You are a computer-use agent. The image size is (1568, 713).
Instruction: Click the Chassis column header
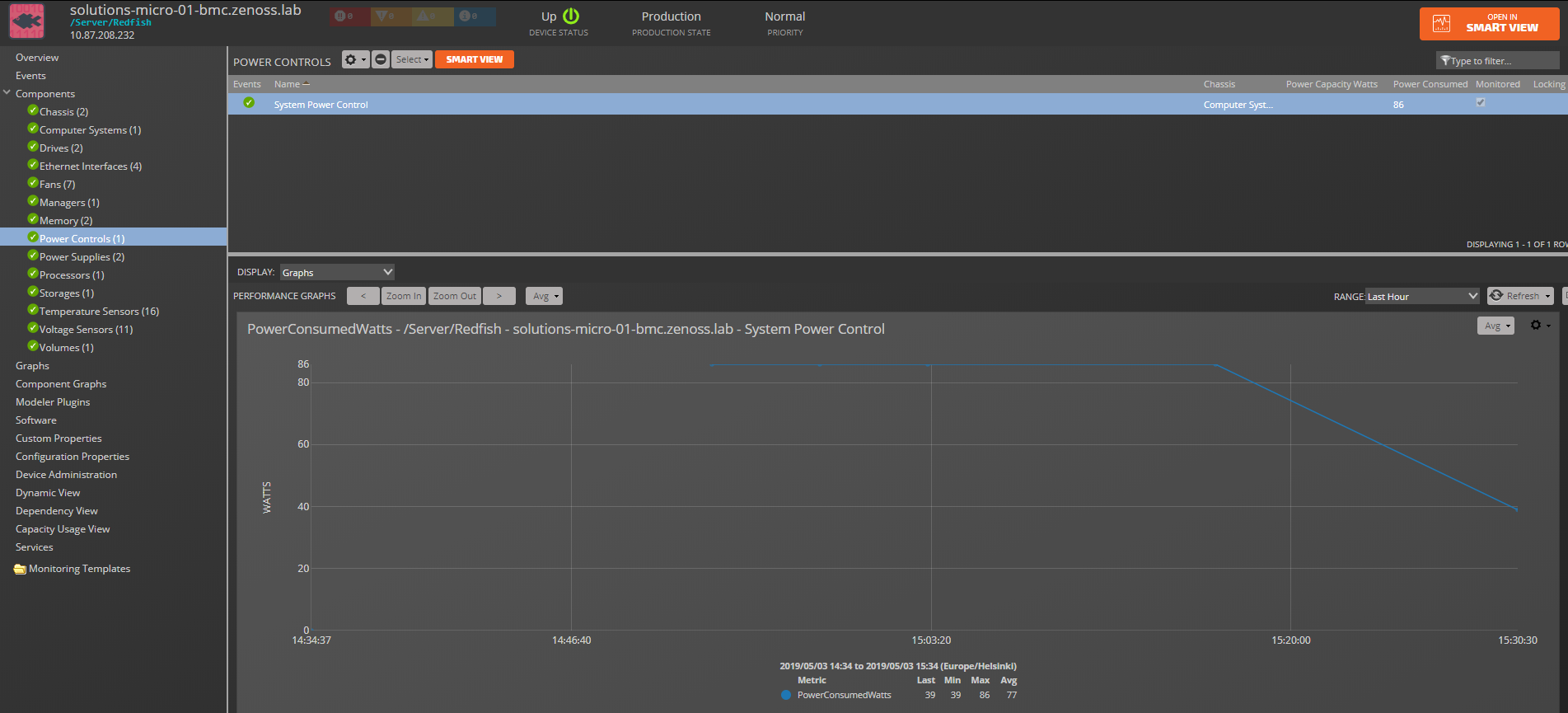coord(1219,84)
